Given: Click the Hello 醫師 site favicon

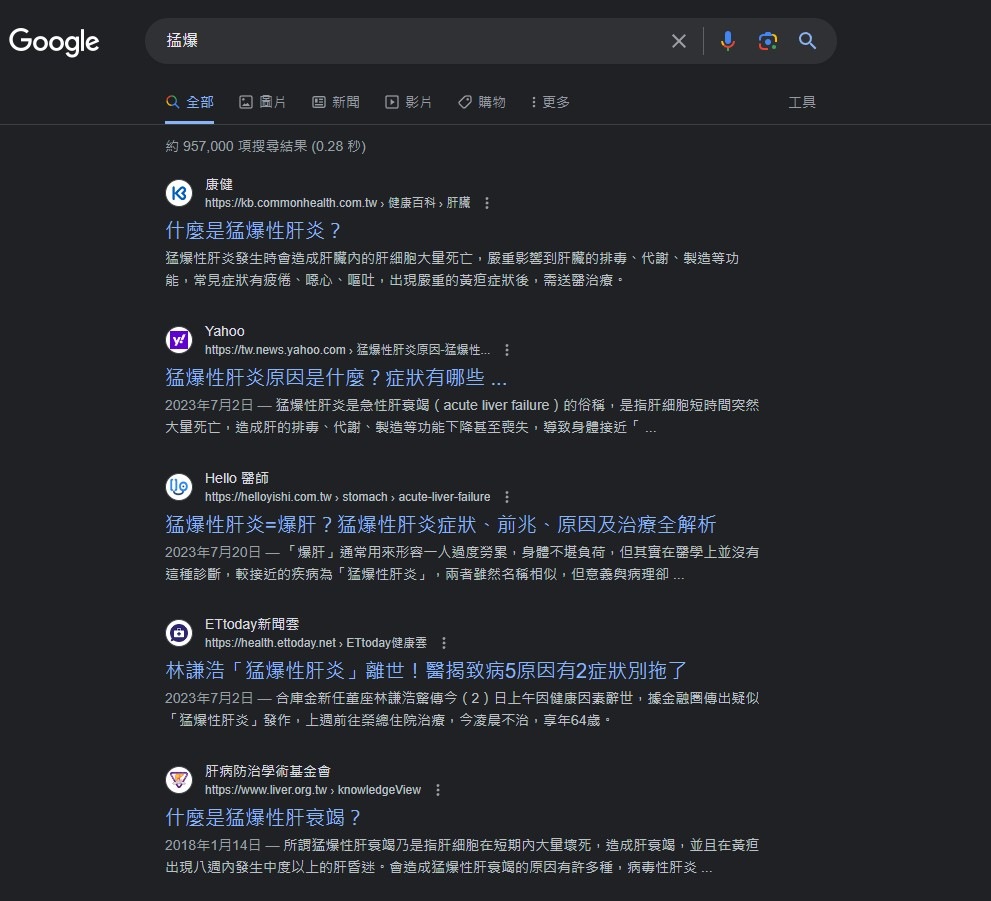Looking at the screenshot, I should (x=179, y=487).
